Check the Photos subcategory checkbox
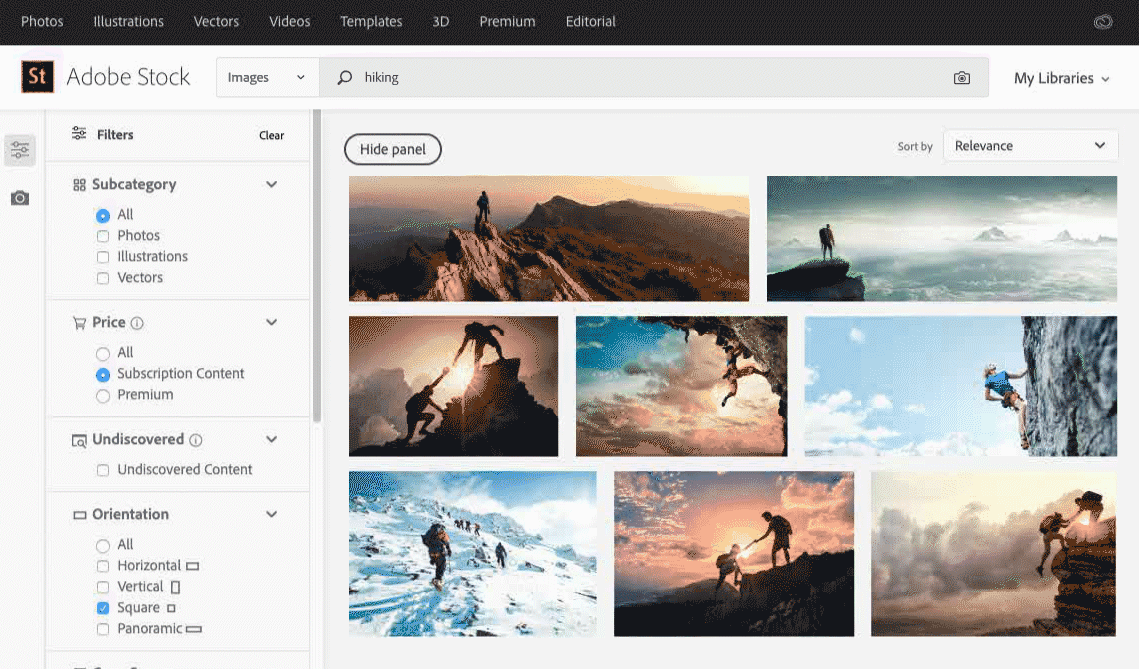This screenshot has height=669, width=1139. tap(103, 236)
